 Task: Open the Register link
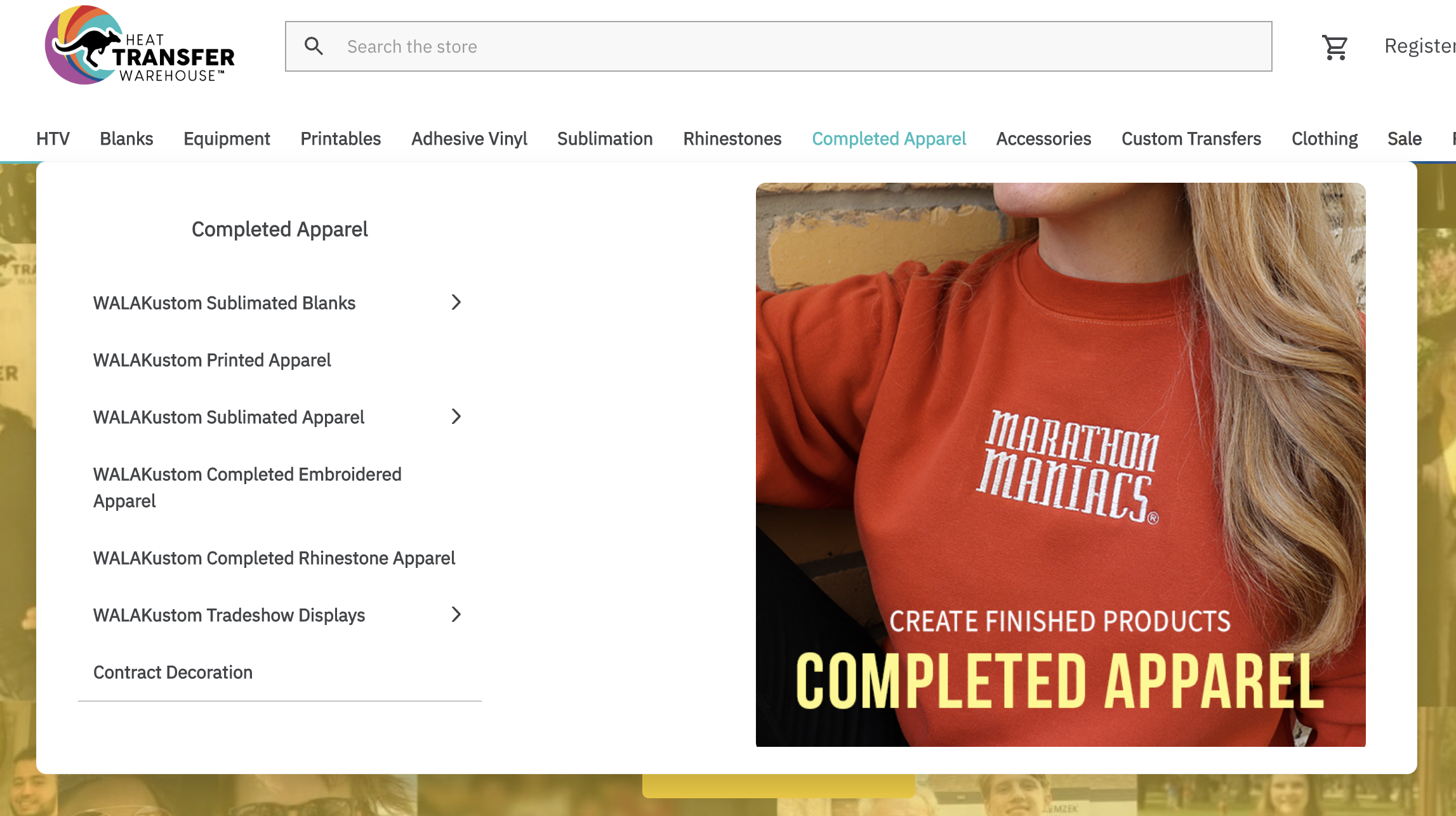(1420, 46)
